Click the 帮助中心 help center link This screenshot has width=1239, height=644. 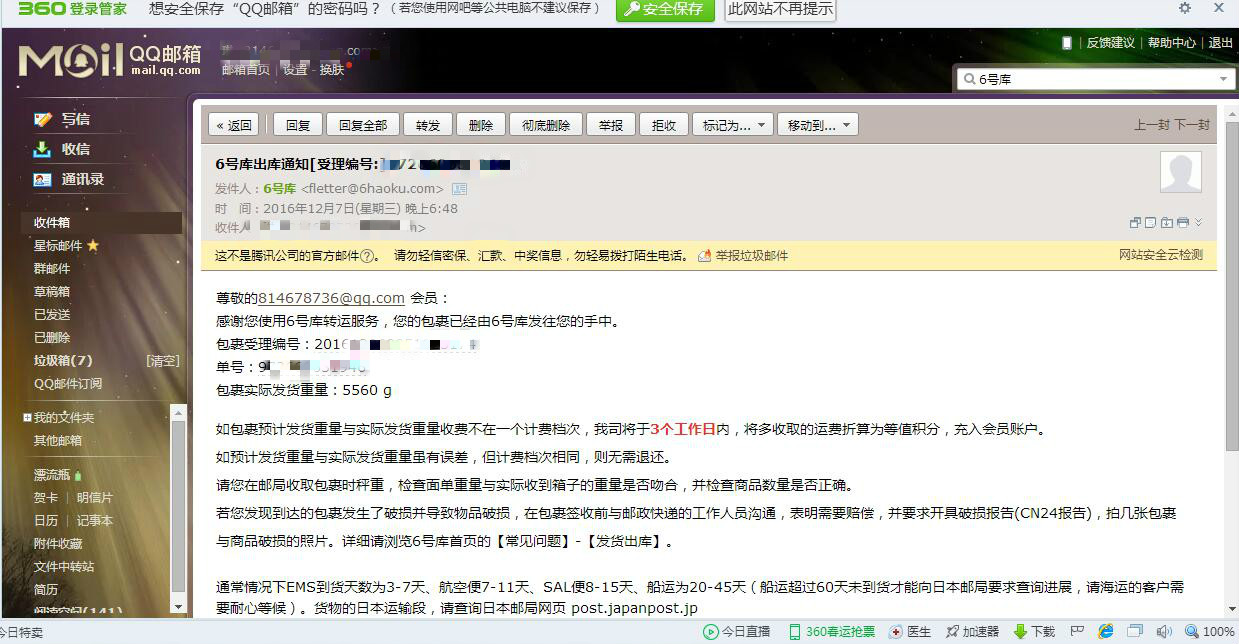tap(1172, 43)
